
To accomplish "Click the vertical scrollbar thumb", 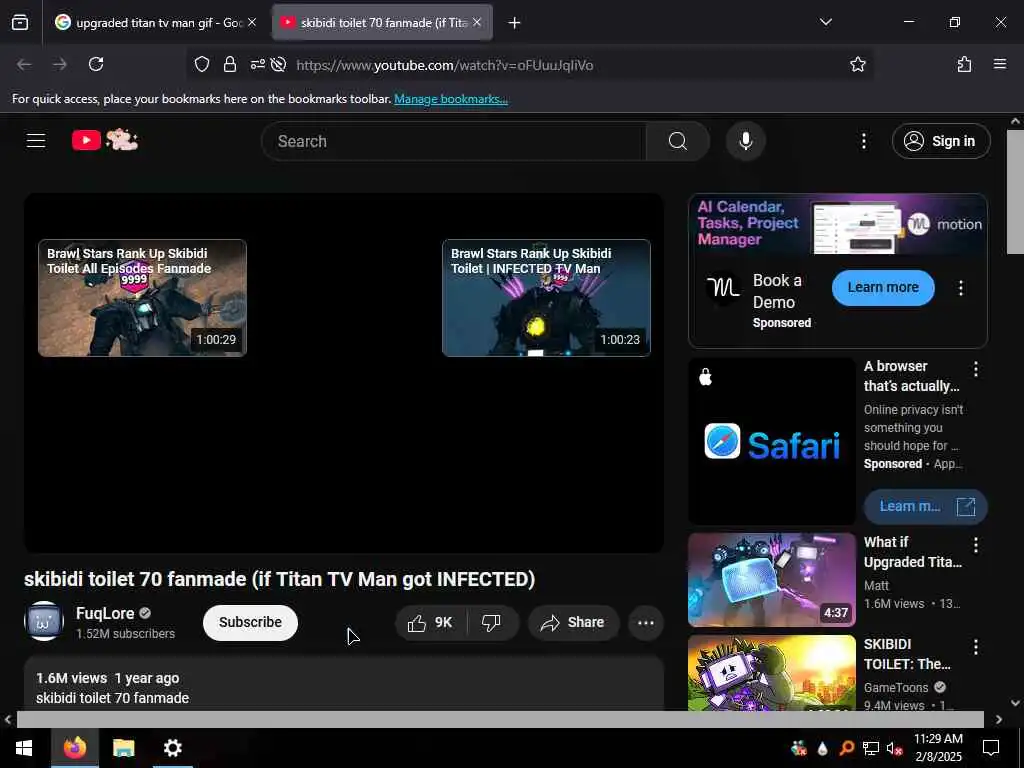I will pyautogui.click(x=1015, y=192).
